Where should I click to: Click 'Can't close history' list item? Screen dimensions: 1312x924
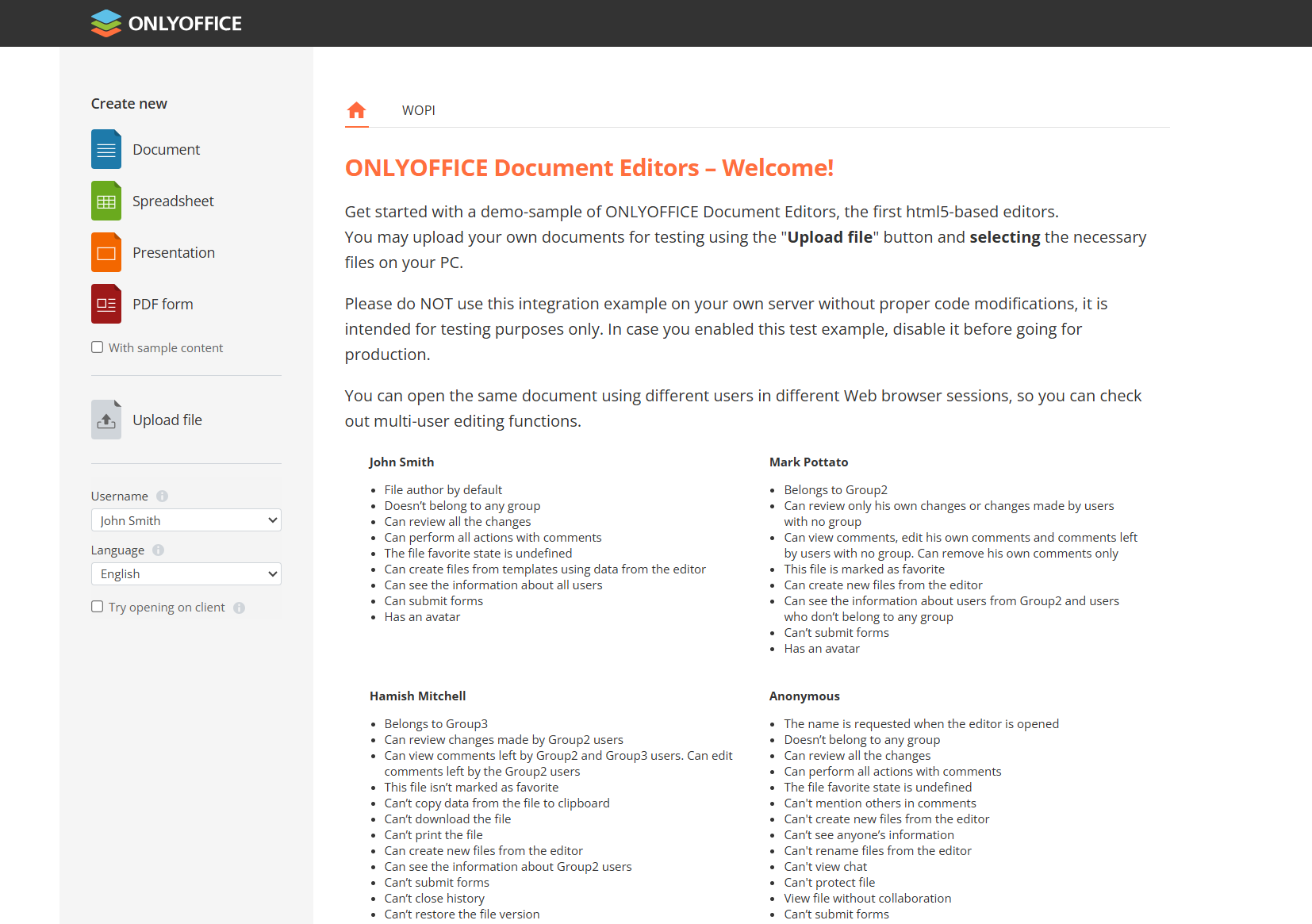435,899
